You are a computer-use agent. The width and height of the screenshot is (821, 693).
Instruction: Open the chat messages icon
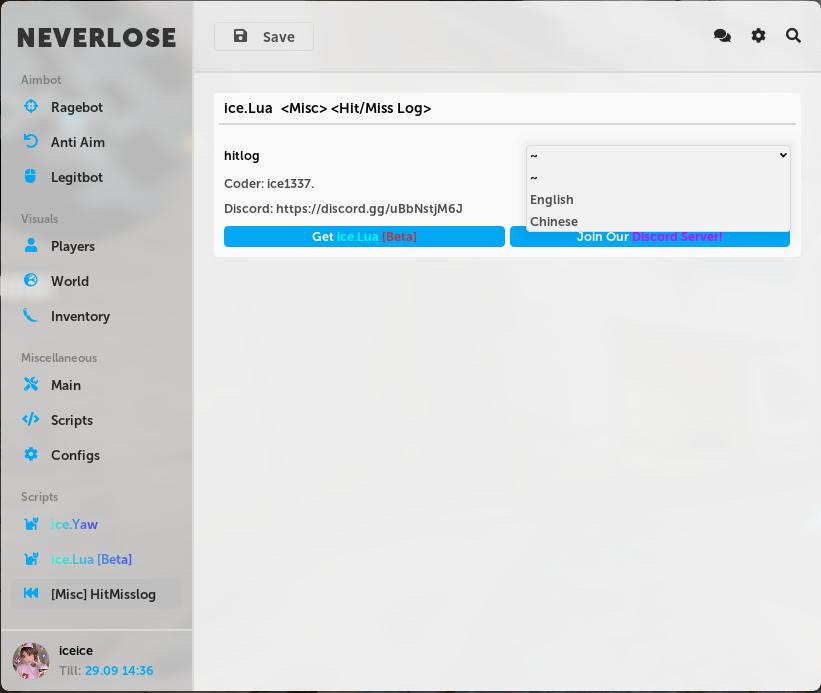[722, 35]
